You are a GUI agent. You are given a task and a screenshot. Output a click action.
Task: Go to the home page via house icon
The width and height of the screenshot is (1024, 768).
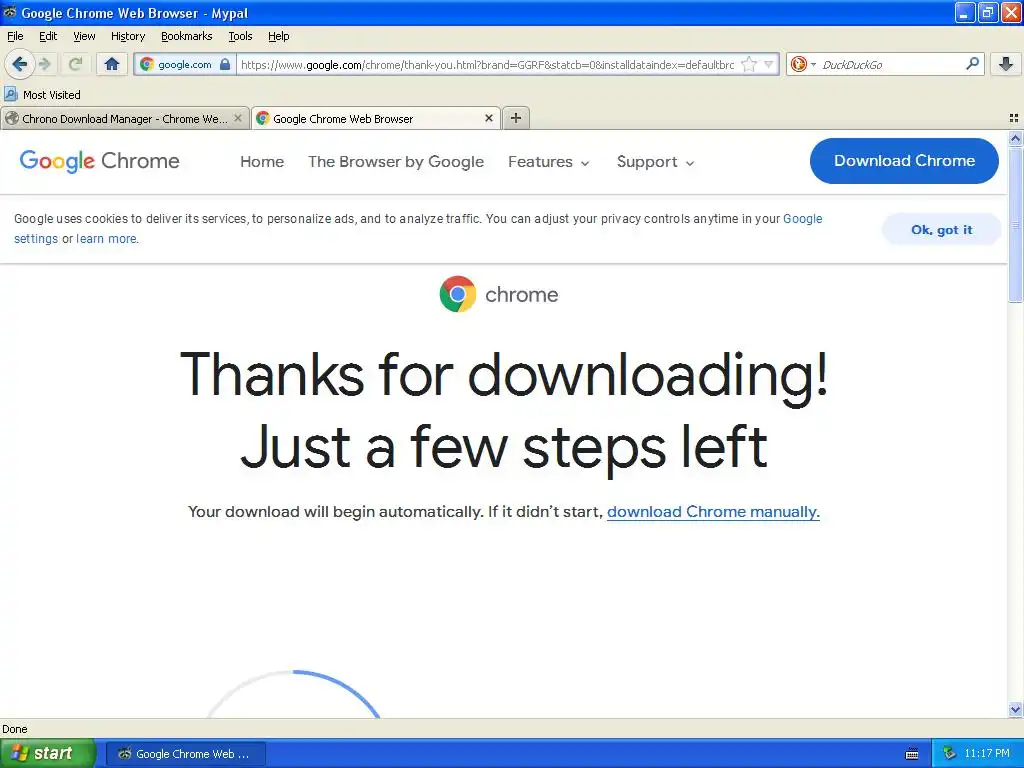tap(112, 64)
